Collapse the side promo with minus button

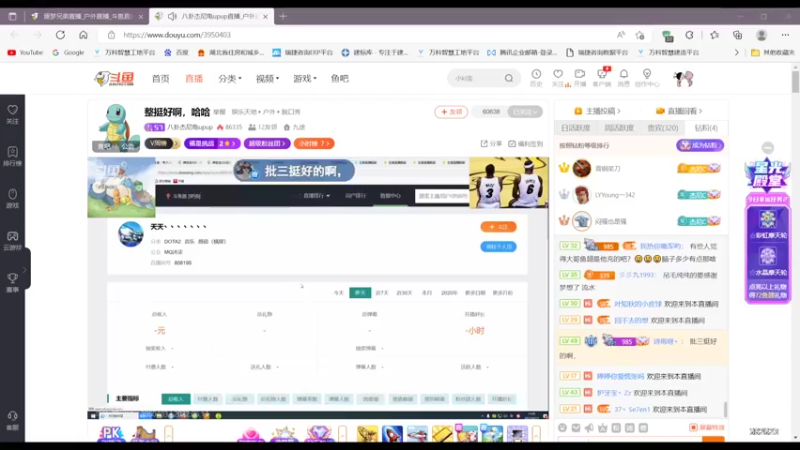point(768,148)
